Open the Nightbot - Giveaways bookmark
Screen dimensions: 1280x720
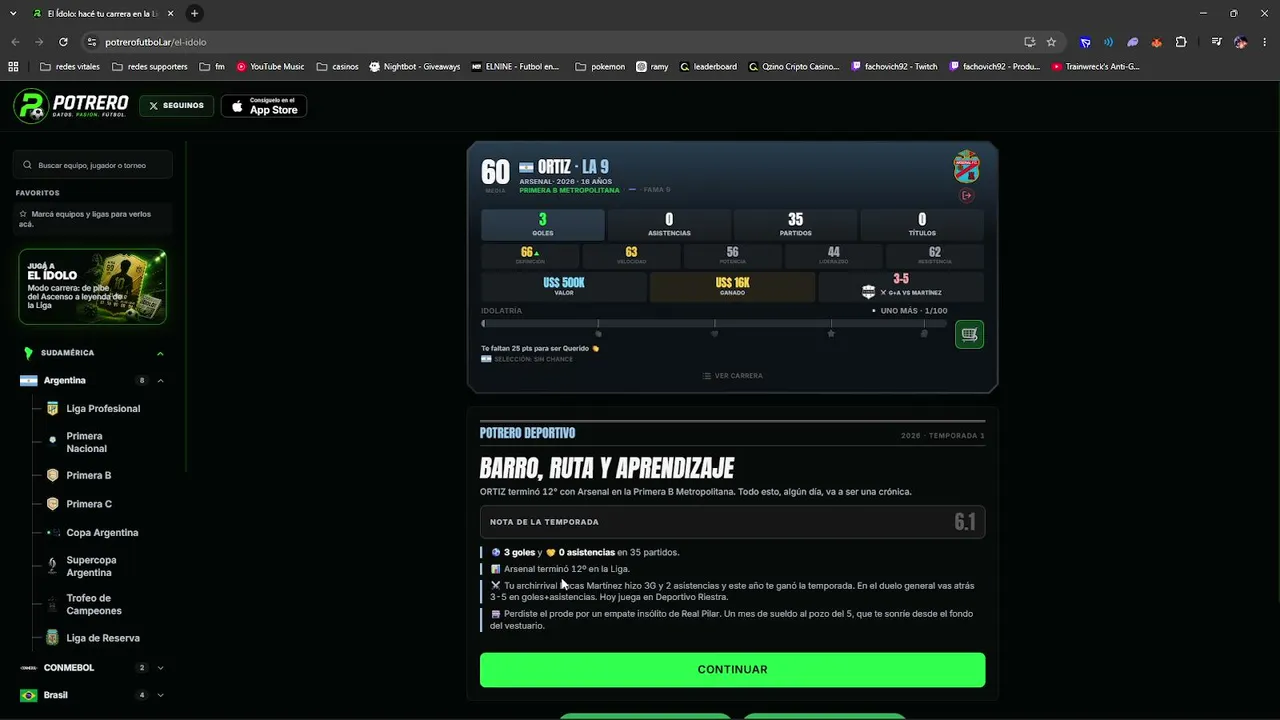coord(415,67)
